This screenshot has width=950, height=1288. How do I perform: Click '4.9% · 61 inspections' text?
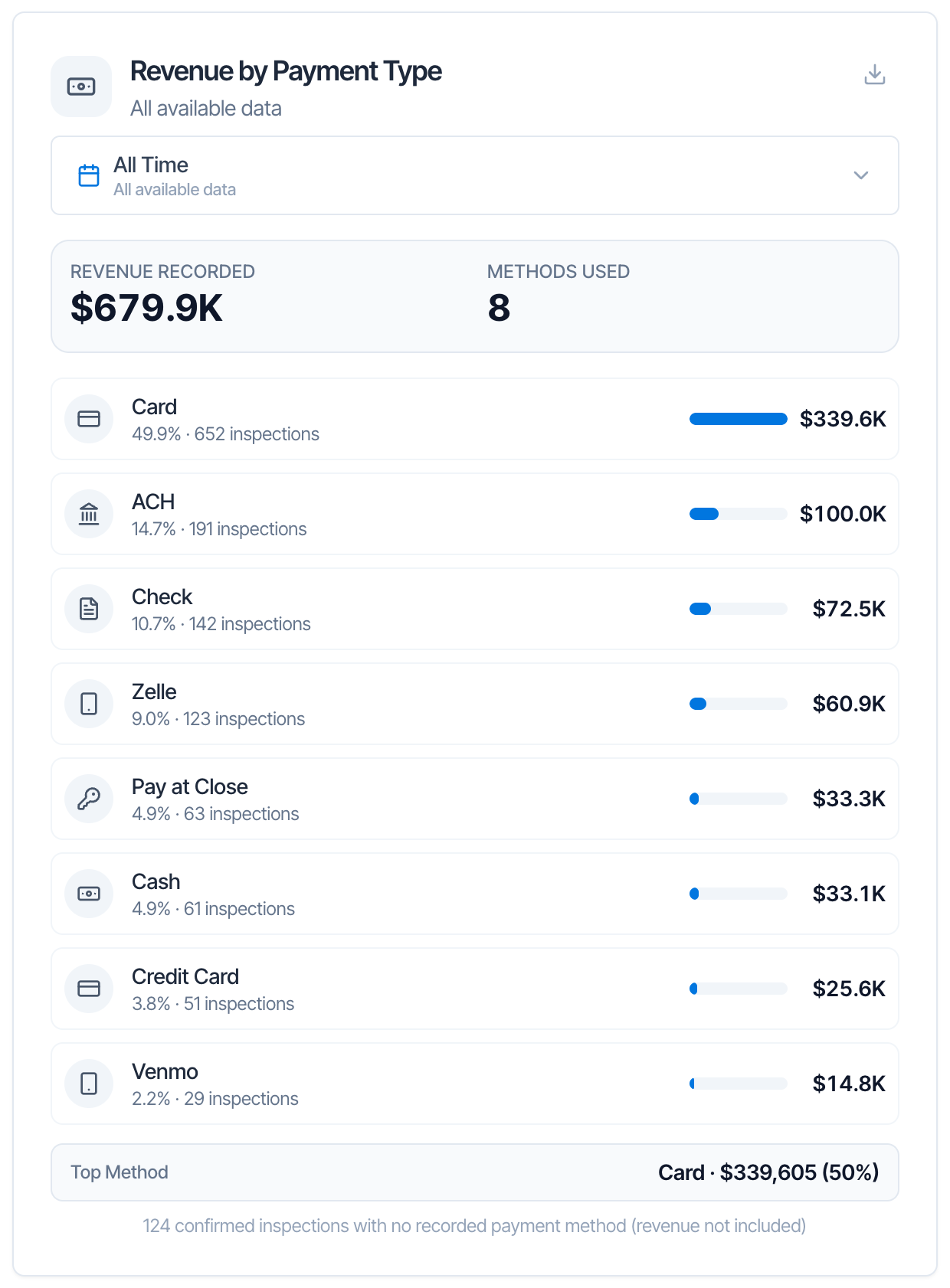(213, 909)
